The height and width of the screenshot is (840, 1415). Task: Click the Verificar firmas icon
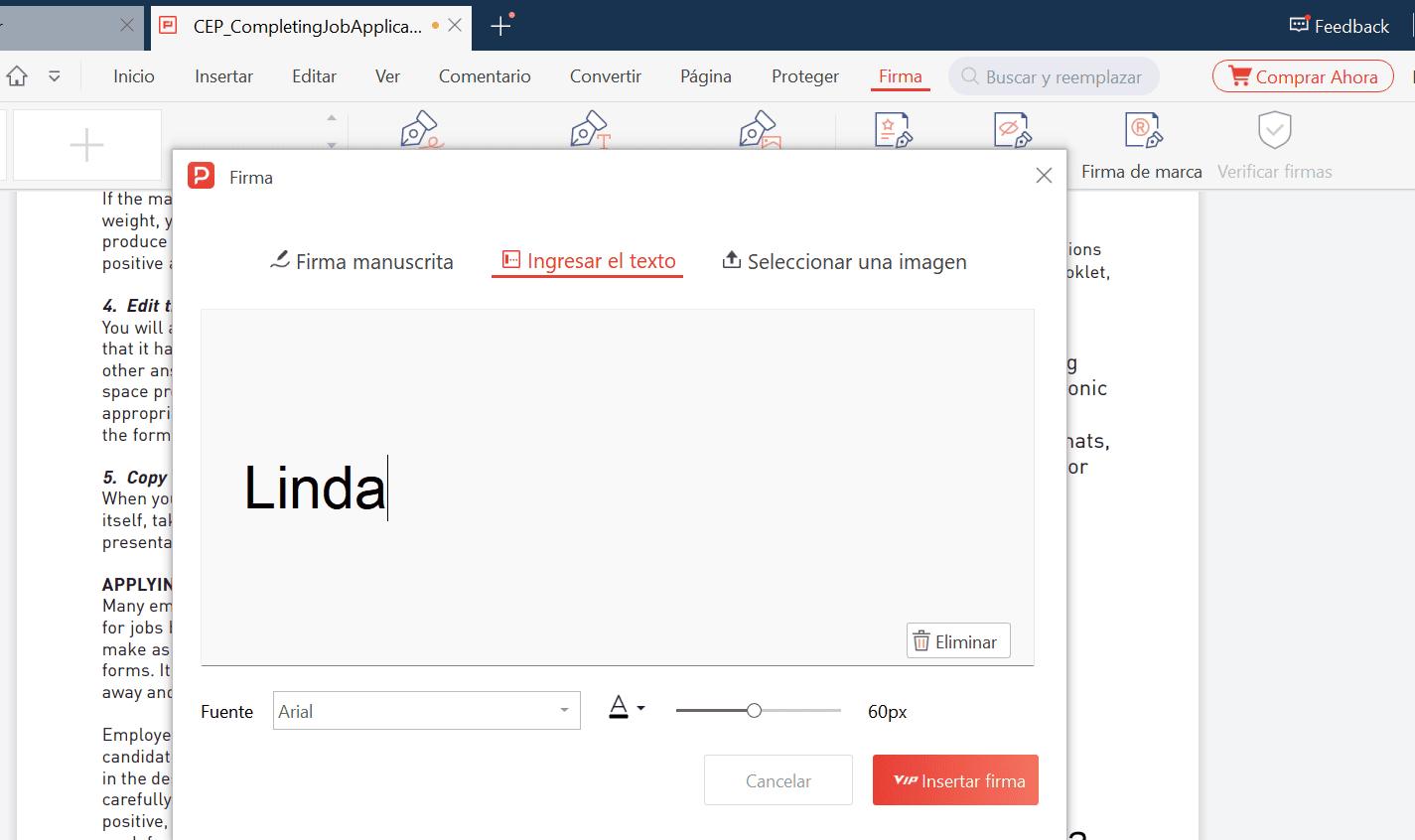[x=1274, y=129]
